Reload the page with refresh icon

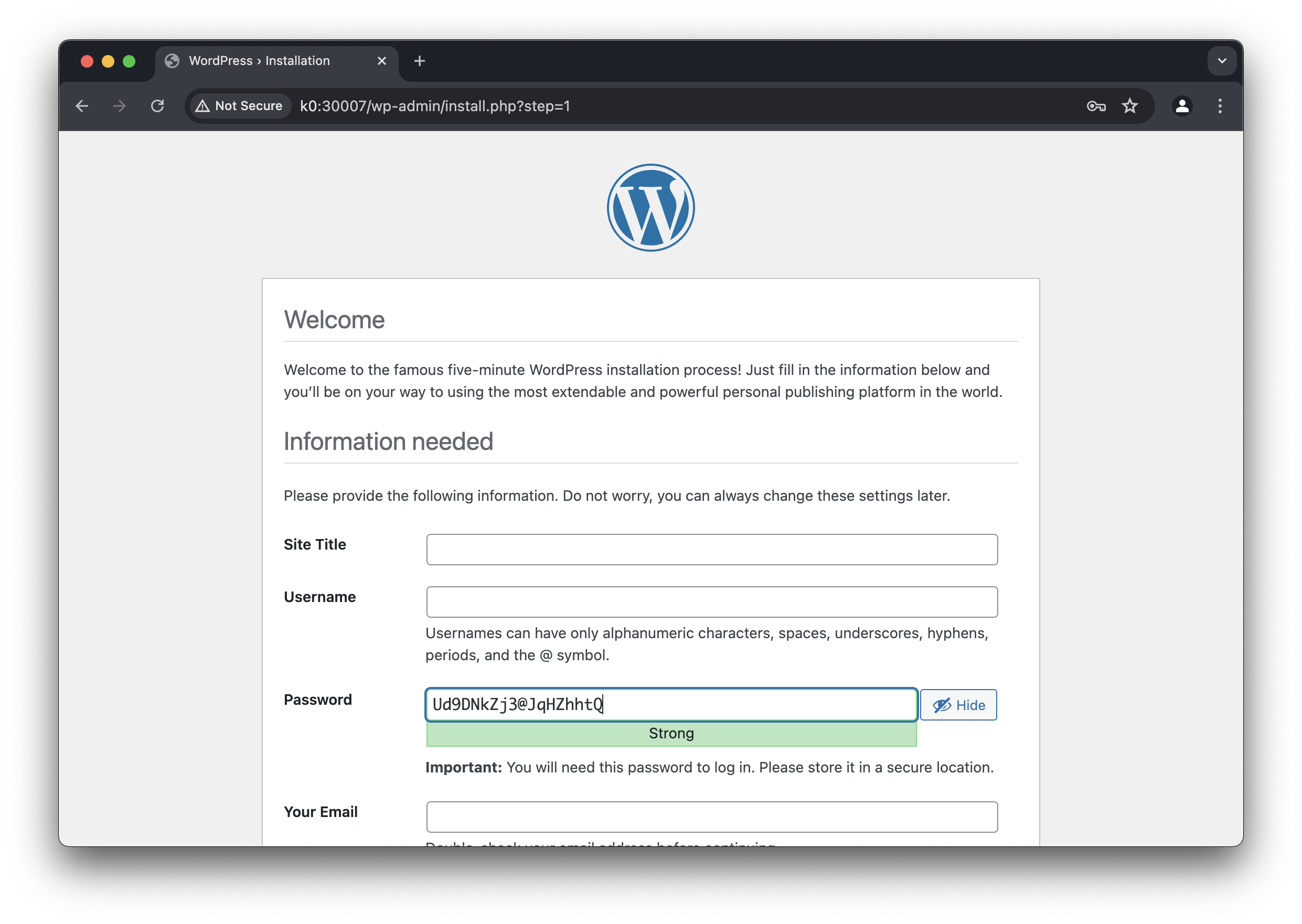point(157,106)
